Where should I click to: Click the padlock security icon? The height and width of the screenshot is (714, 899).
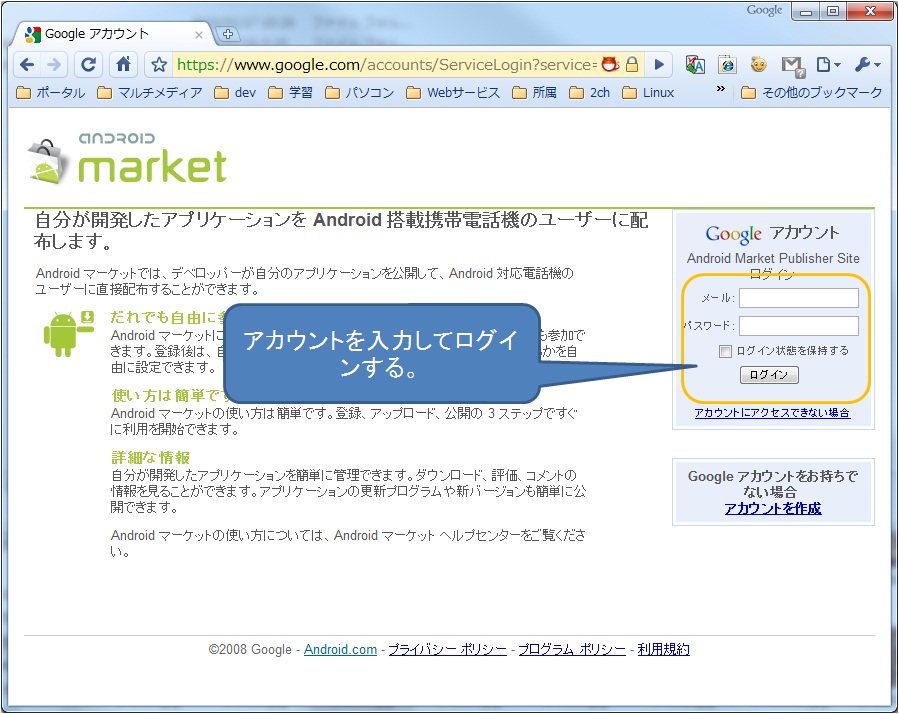pyautogui.click(x=632, y=65)
